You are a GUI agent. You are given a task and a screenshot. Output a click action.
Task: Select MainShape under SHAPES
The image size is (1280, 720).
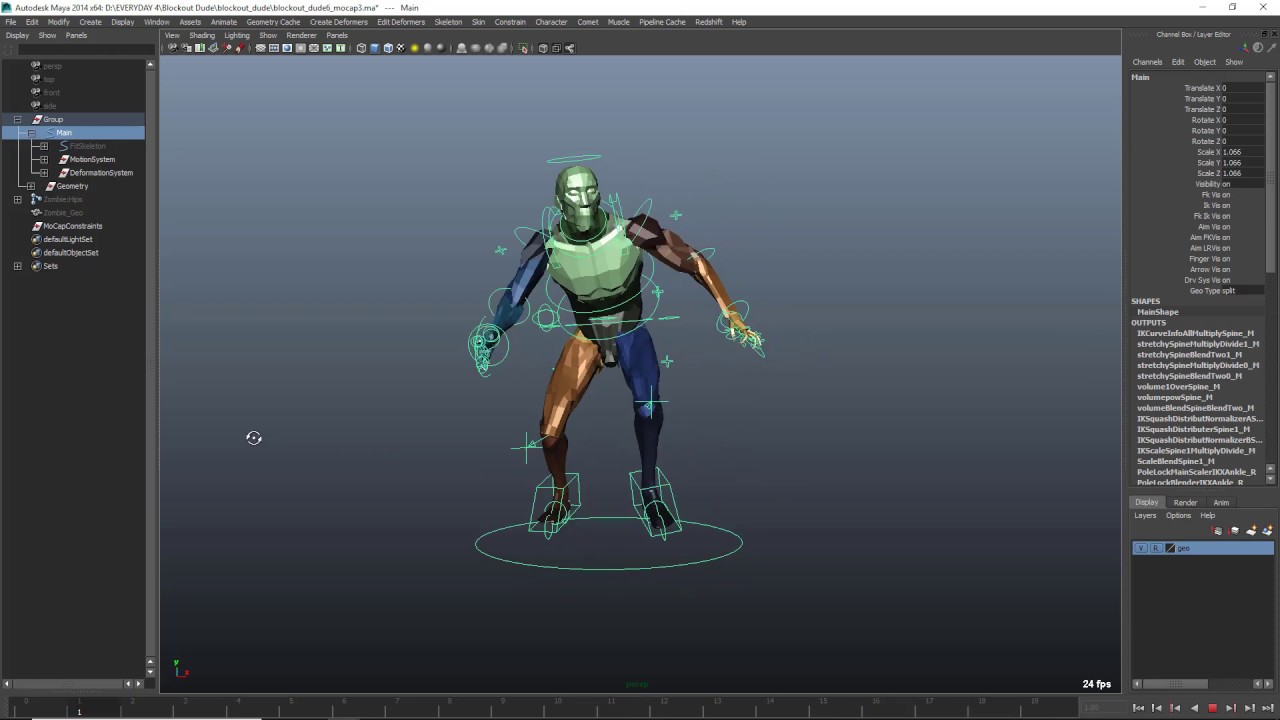click(1157, 312)
